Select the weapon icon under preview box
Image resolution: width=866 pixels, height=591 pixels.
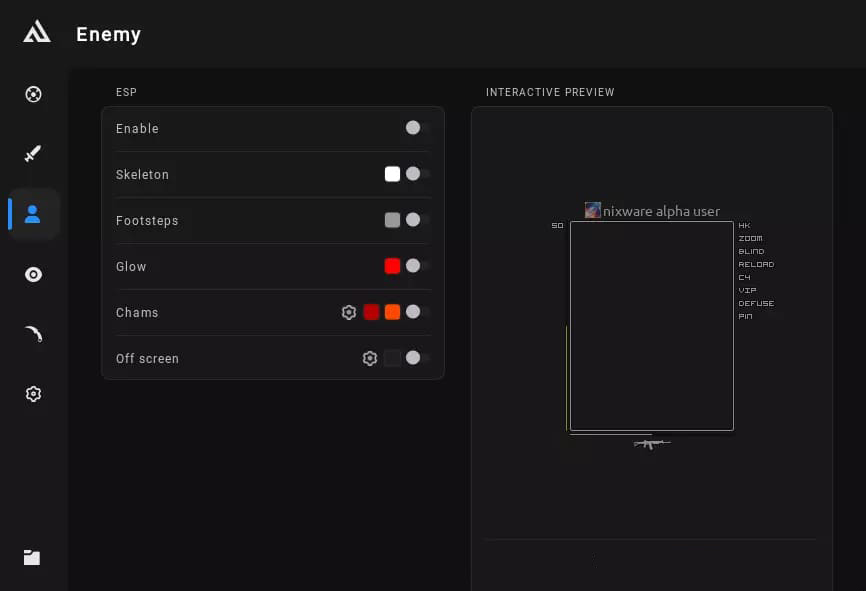[x=652, y=444]
